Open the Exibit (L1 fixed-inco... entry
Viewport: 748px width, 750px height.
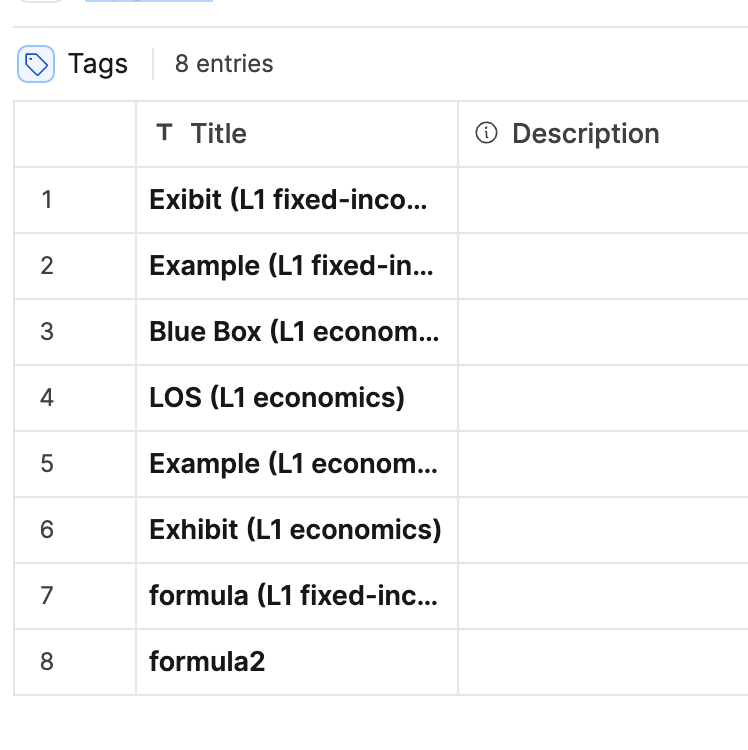(288, 199)
